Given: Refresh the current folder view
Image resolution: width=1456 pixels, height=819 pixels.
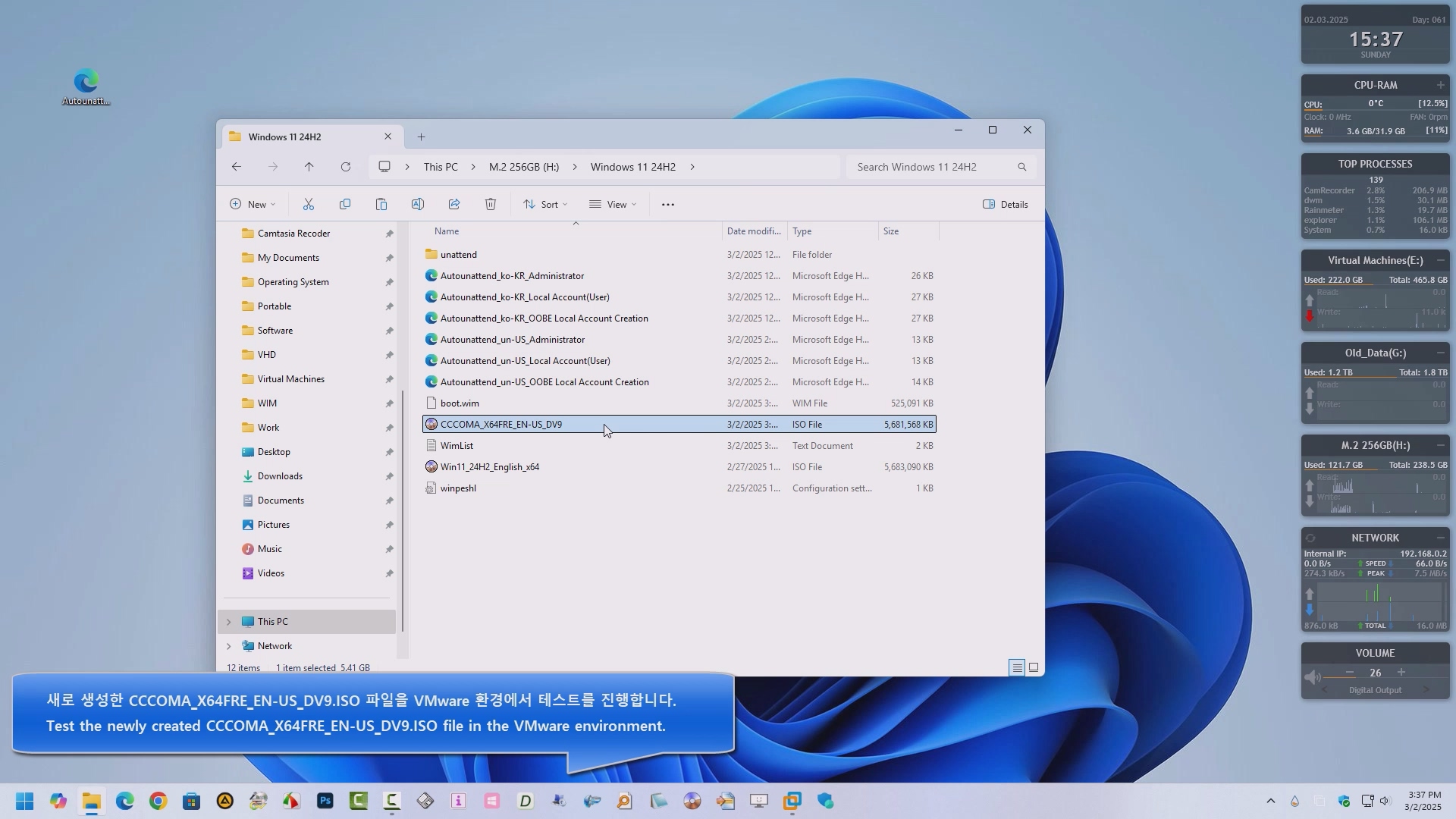Looking at the screenshot, I should (346, 167).
